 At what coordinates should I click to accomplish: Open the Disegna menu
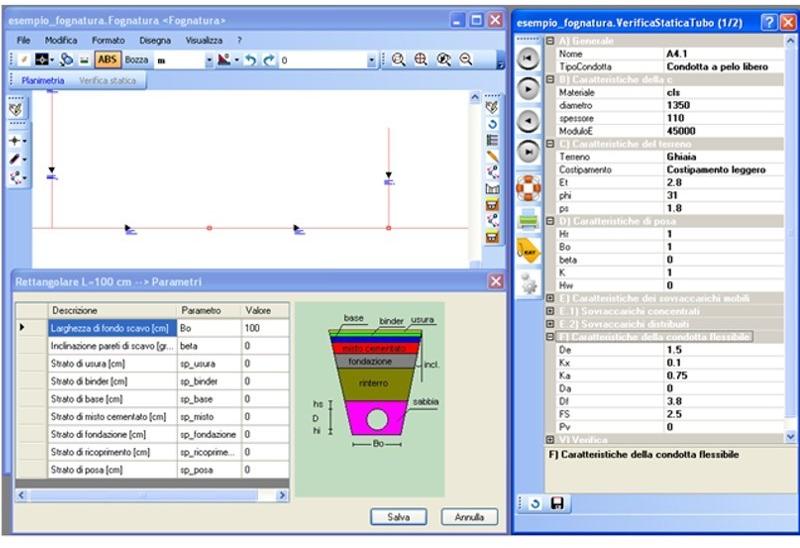[155, 40]
